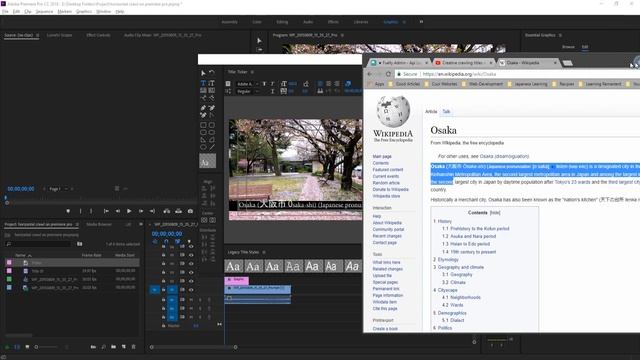Open the Project panel menu
The image size is (640, 360).
click(x=77, y=224)
